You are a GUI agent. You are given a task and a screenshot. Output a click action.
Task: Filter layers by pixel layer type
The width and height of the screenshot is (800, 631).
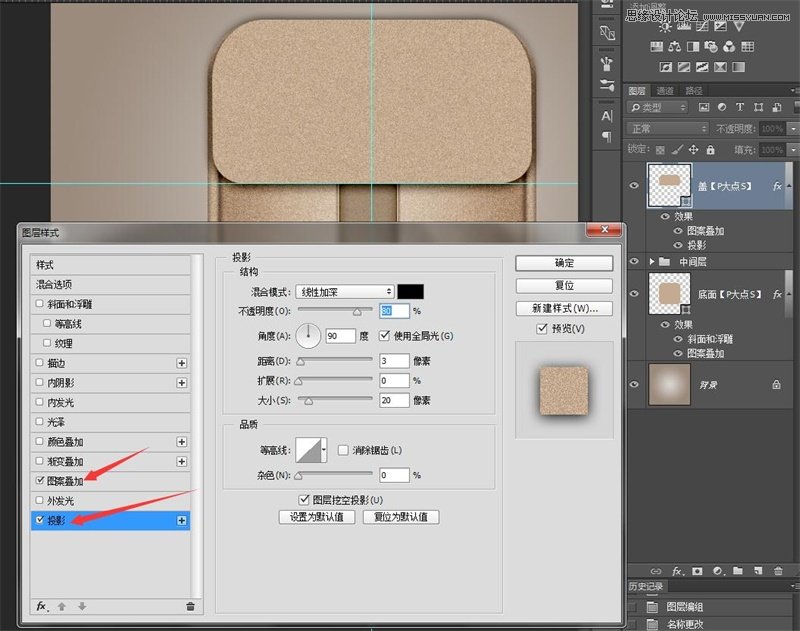[704, 107]
